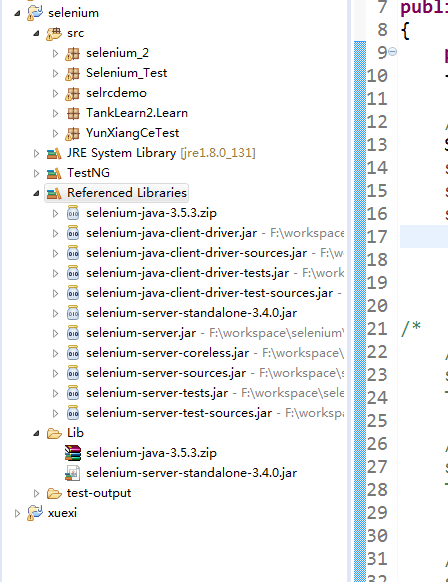Viewport: 448px width, 582px height.
Task: Expand the selenium_2 package
Action: pyautogui.click(x=55, y=53)
